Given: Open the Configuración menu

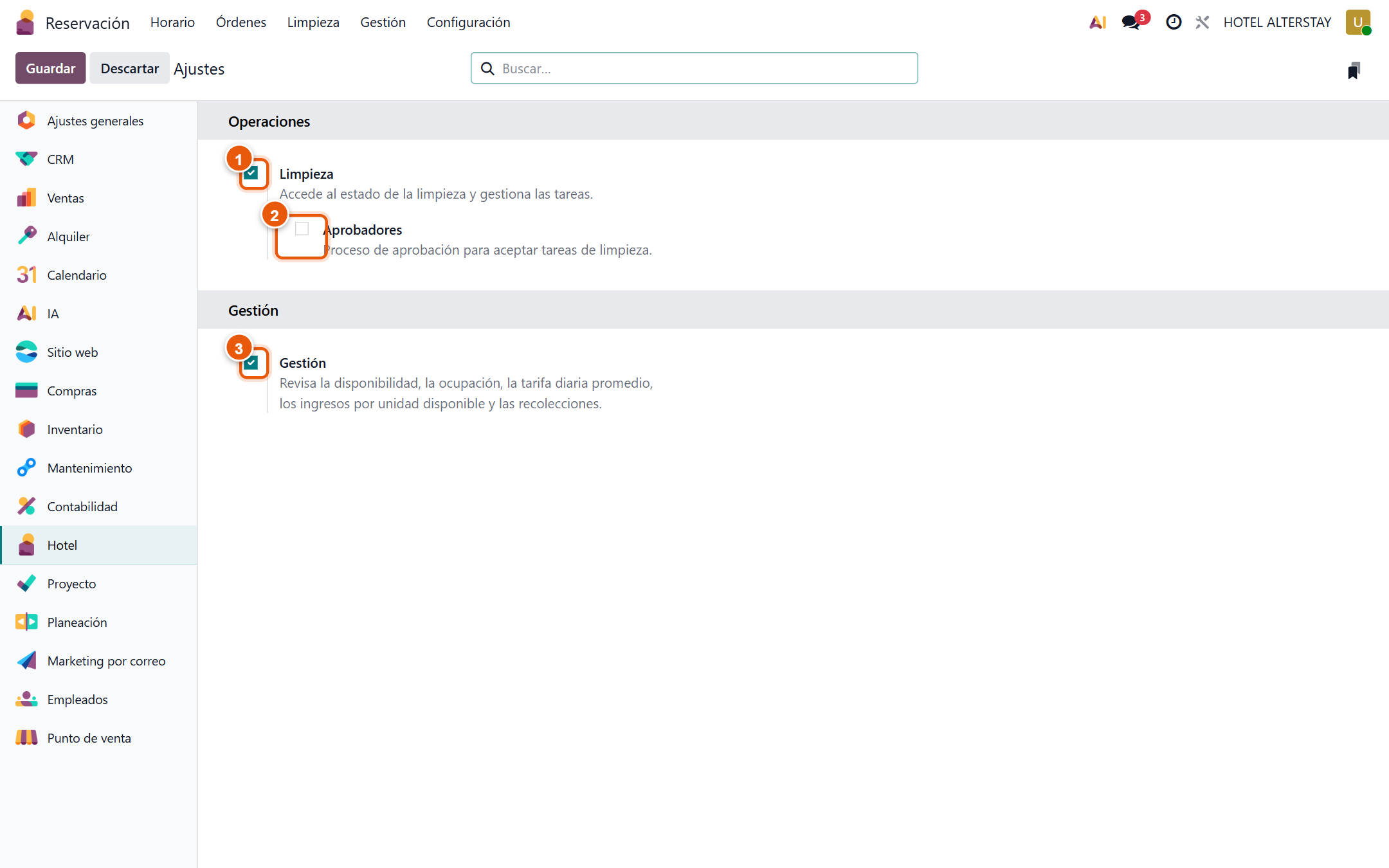Looking at the screenshot, I should point(469,23).
